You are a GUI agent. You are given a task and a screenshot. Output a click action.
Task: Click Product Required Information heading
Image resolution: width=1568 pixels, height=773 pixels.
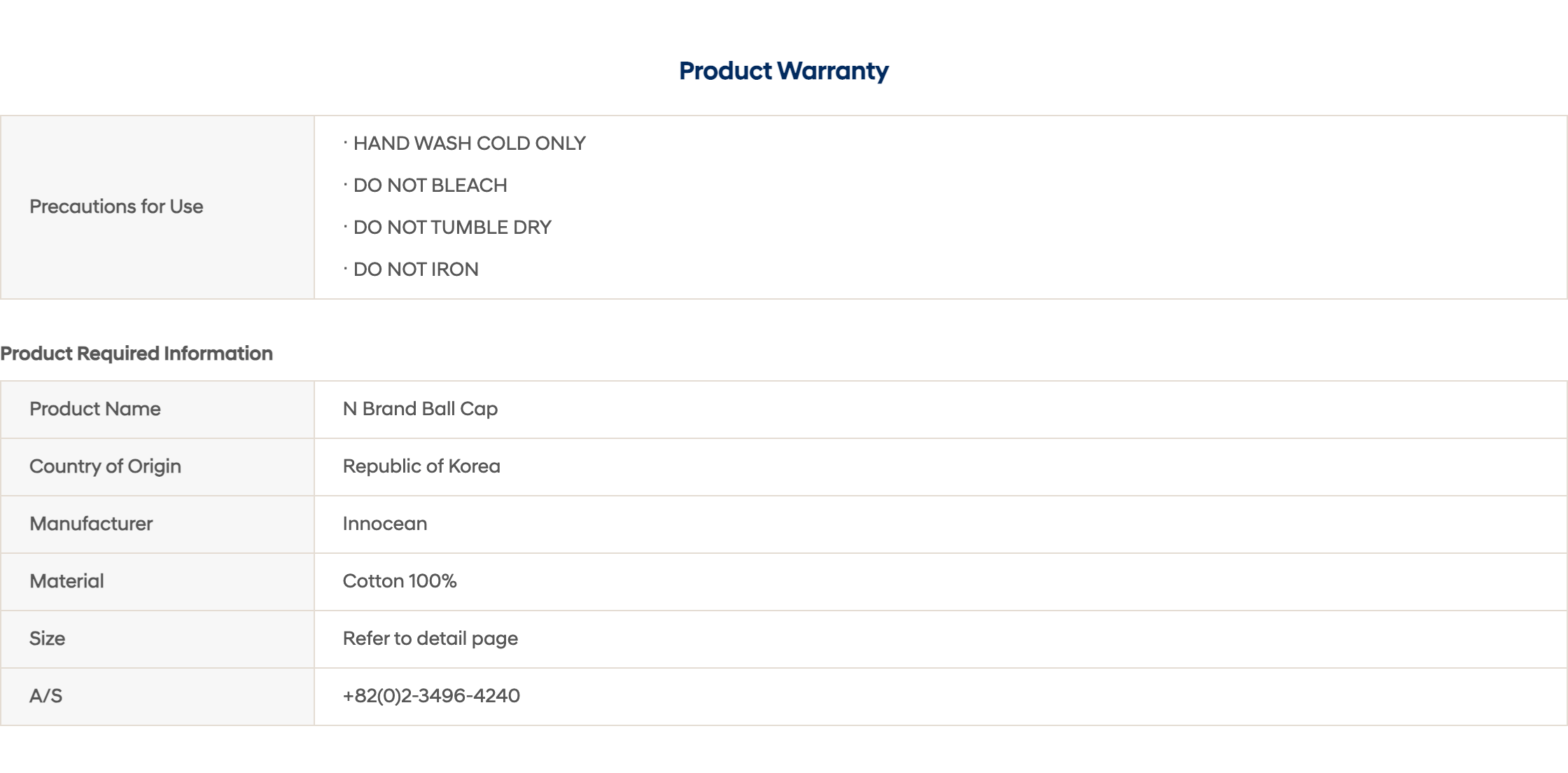(x=136, y=354)
